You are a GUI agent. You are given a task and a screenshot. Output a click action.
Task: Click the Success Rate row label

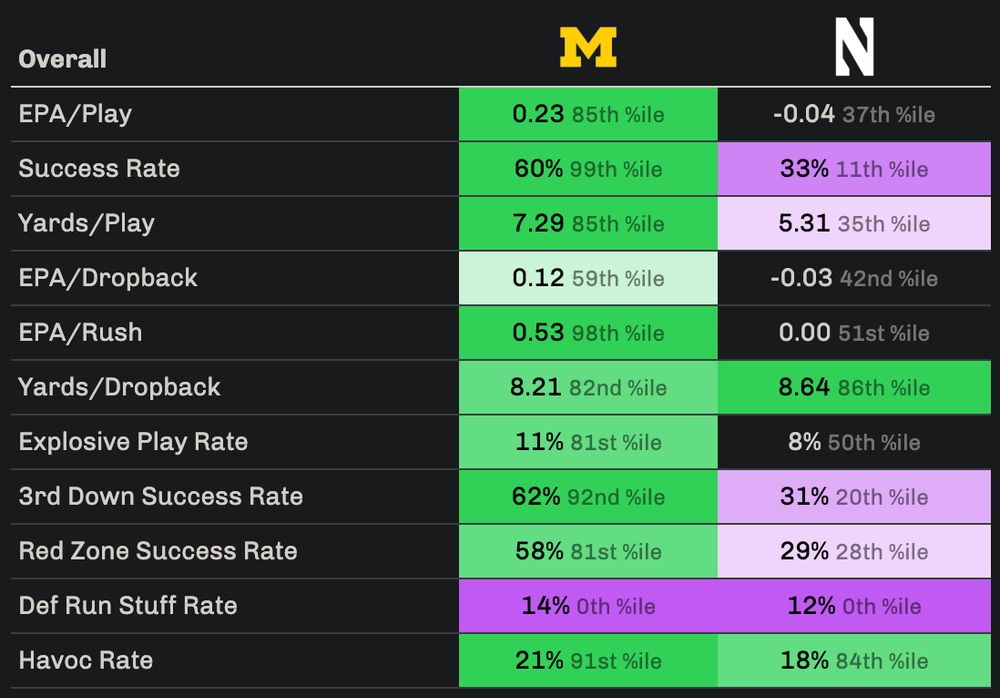point(99,168)
